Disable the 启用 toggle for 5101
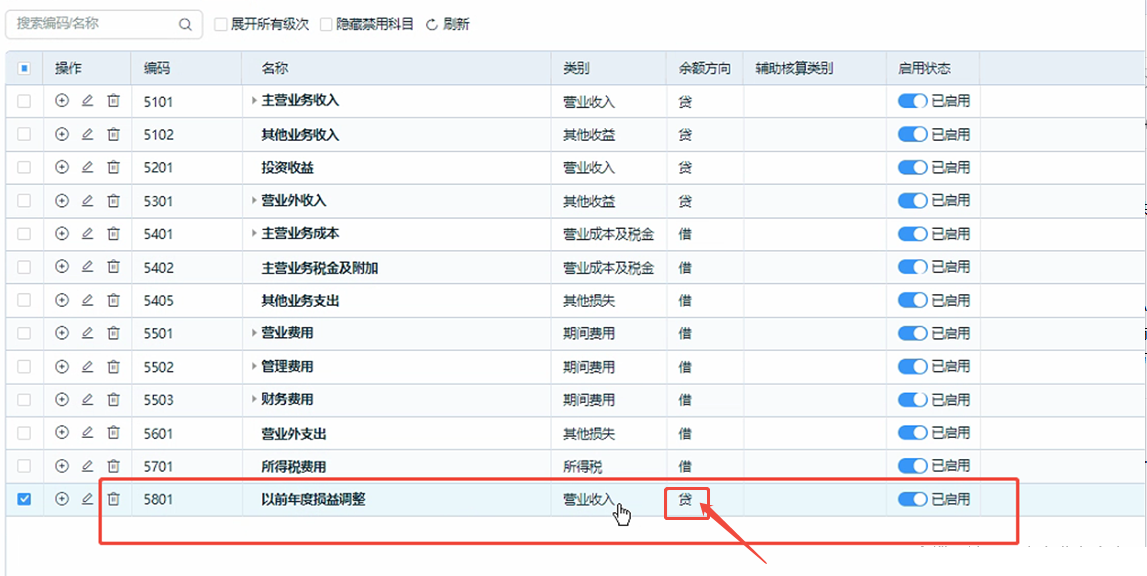 pyautogui.click(x=912, y=101)
